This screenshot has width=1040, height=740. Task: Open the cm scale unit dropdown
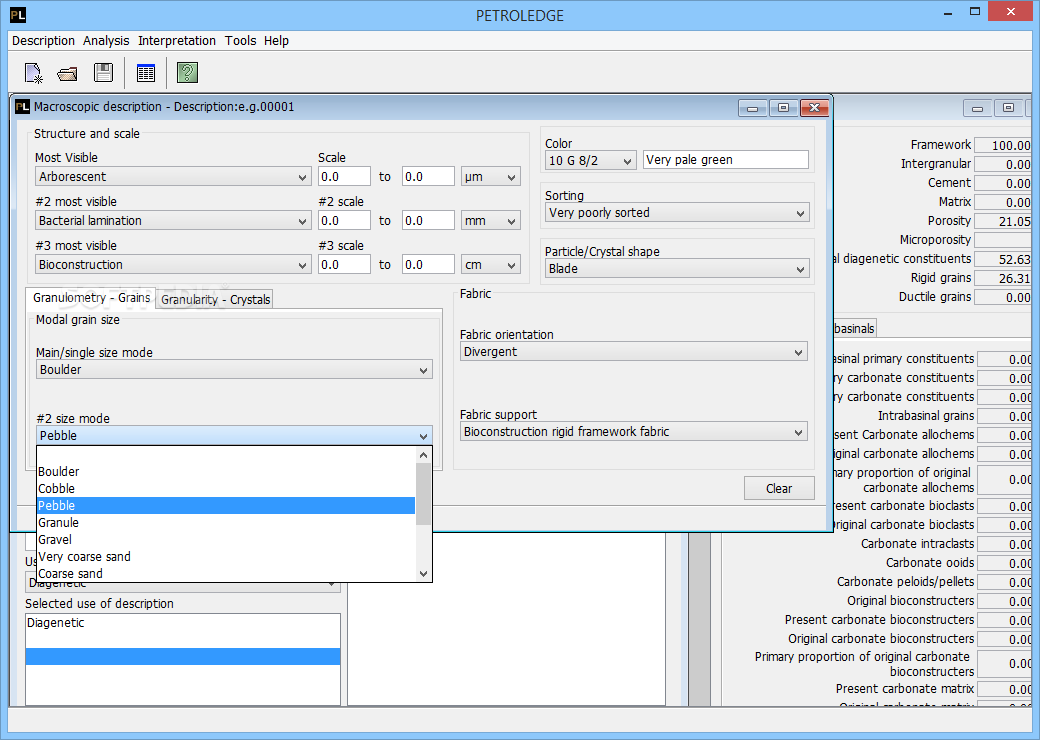tap(491, 265)
